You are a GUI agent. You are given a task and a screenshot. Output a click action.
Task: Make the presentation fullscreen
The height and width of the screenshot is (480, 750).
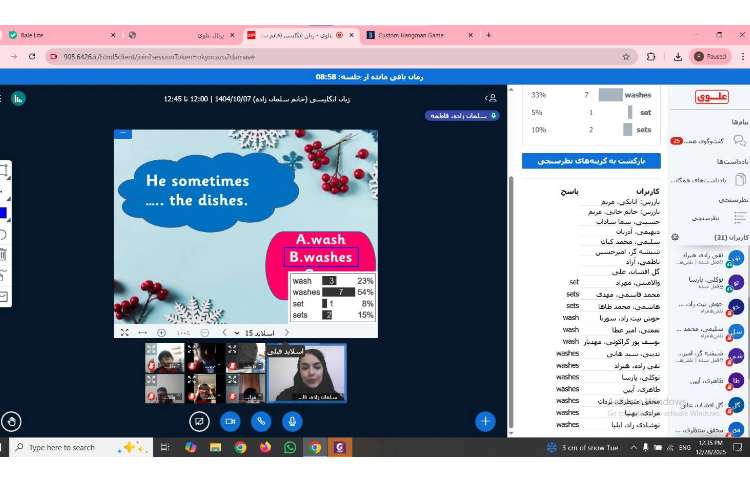click(x=124, y=332)
